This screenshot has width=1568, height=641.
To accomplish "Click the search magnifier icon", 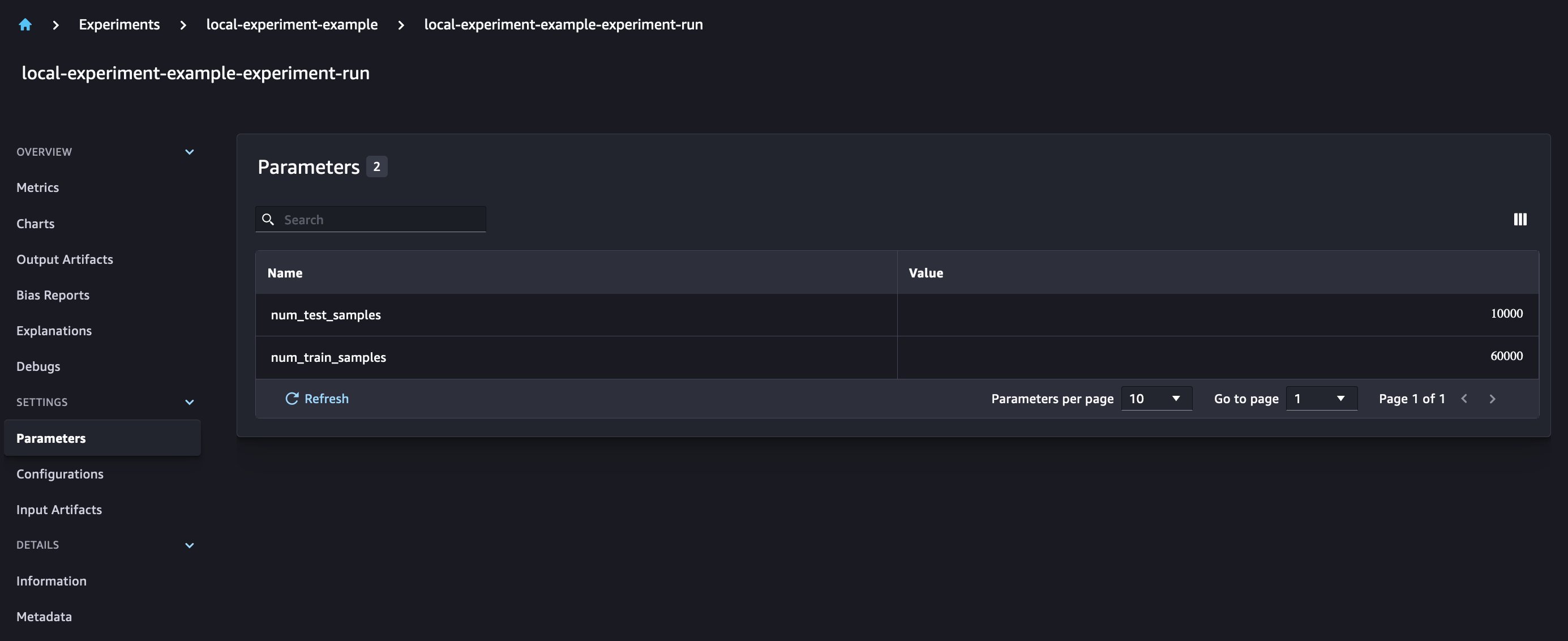I will tap(268, 219).
